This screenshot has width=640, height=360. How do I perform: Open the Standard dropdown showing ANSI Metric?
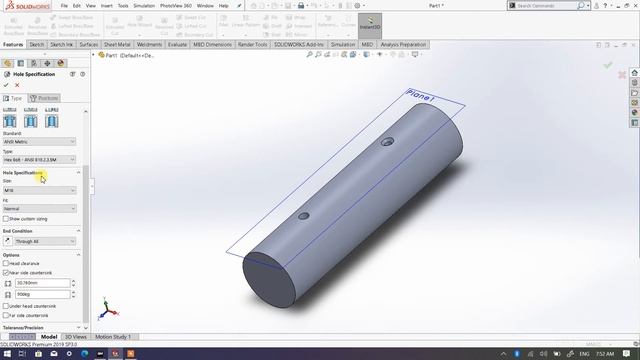coord(39,142)
